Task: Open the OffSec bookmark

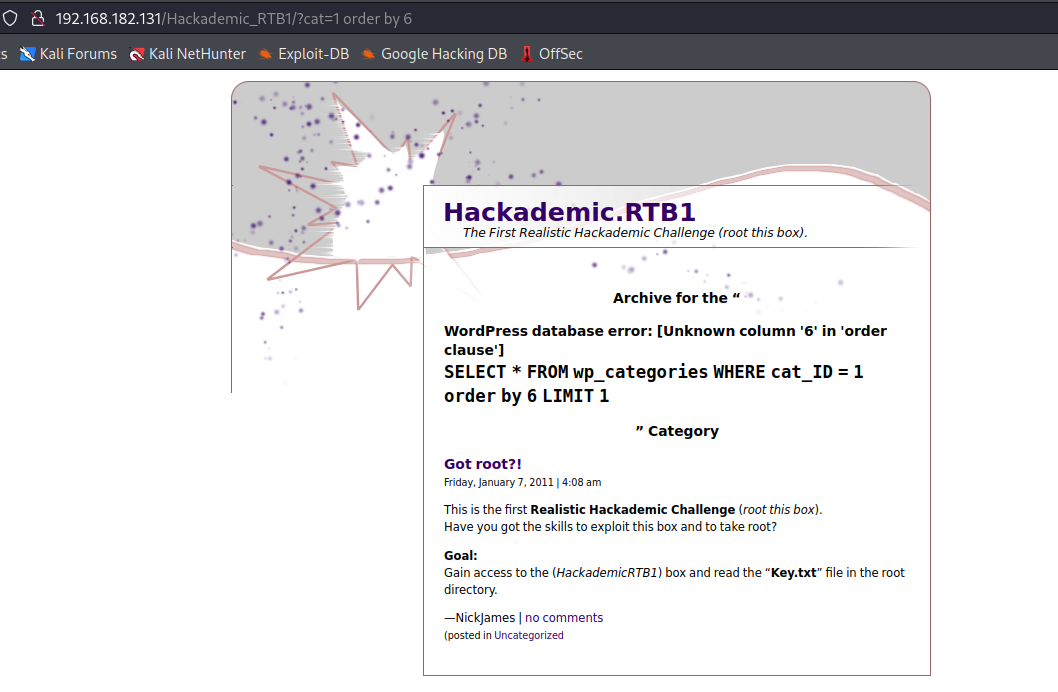Action: [x=551, y=54]
